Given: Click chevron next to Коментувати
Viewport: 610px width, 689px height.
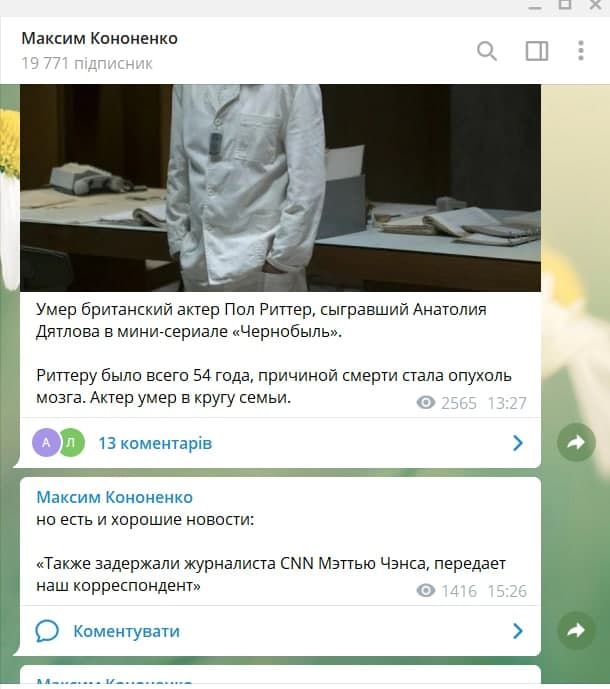Looking at the screenshot, I should [518, 631].
